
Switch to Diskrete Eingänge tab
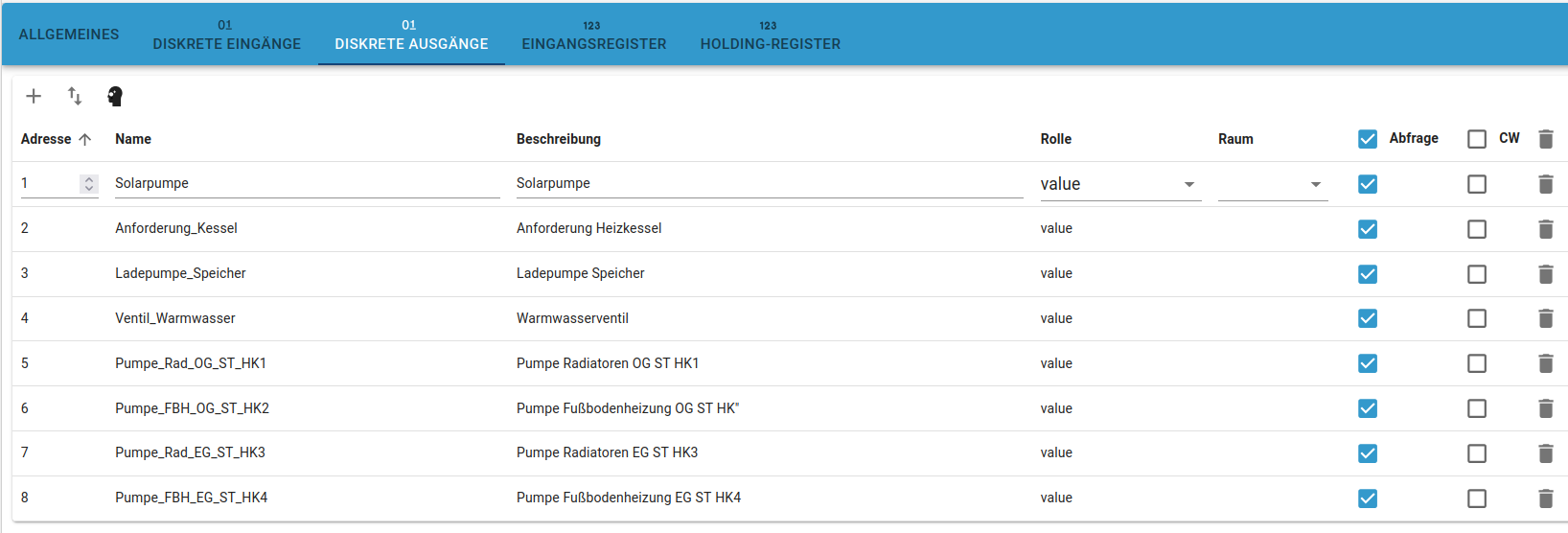pyautogui.click(x=226, y=35)
